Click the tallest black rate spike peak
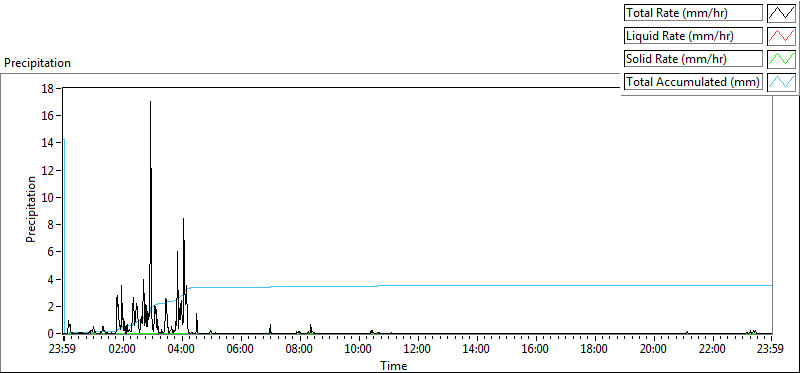 151,102
